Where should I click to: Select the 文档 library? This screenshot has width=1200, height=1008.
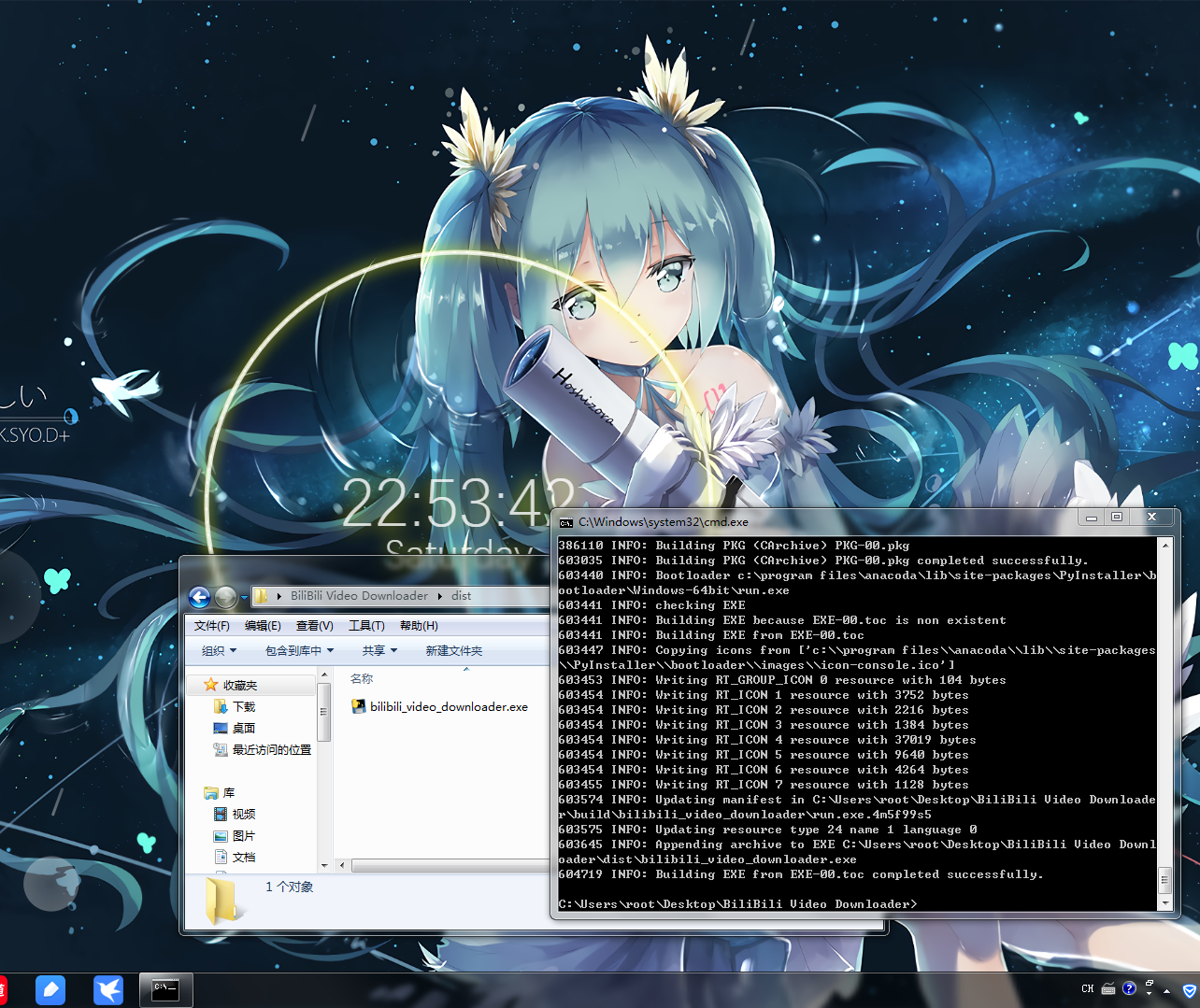click(244, 858)
